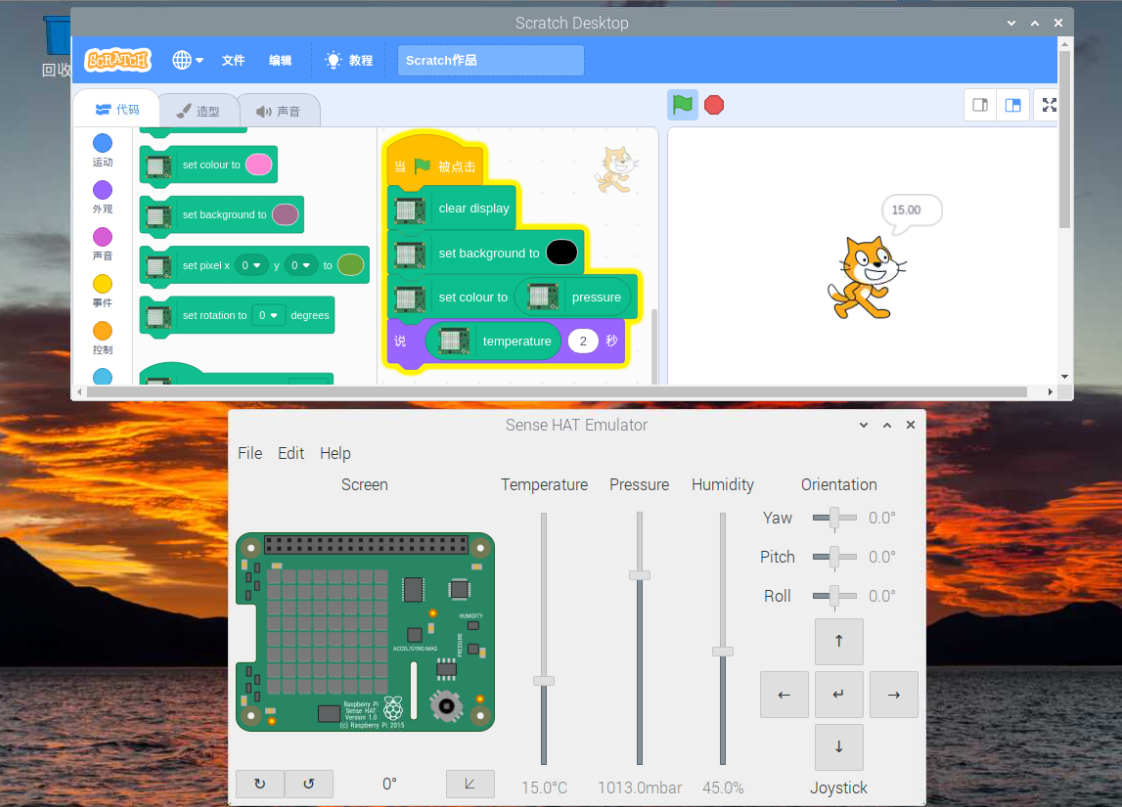Click the 15.00 speech bubble on stage

pos(912,212)
